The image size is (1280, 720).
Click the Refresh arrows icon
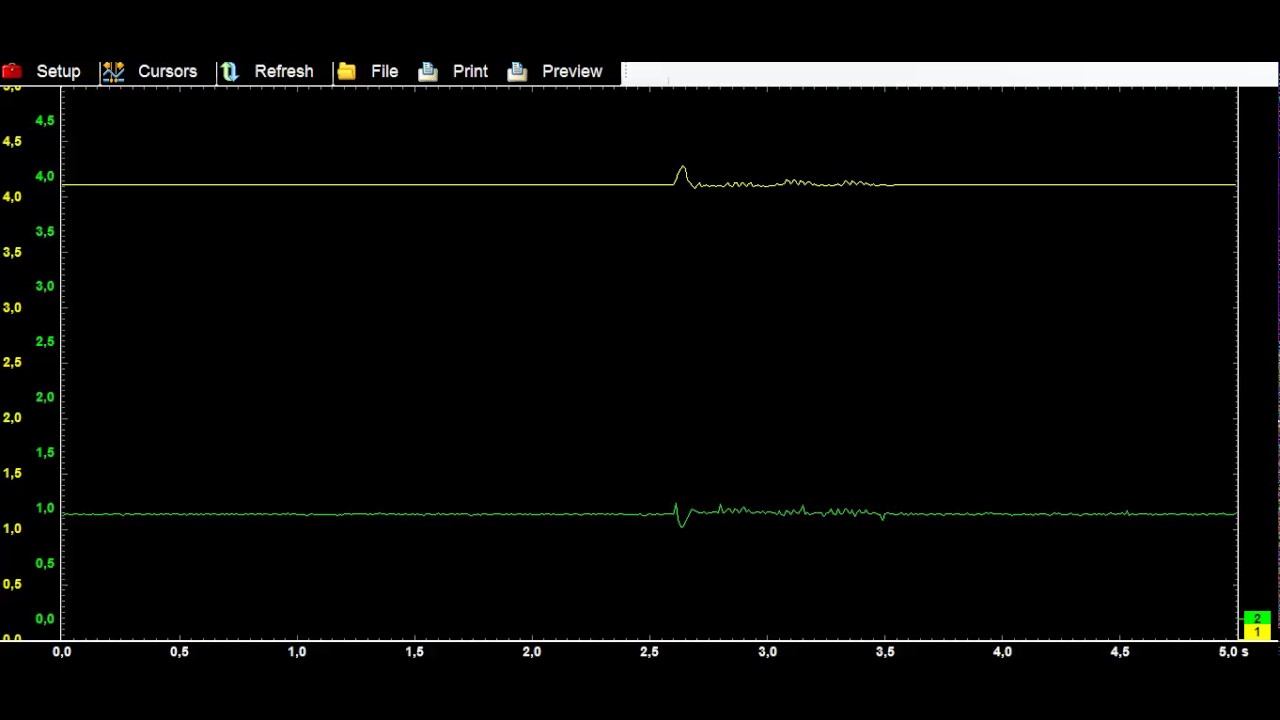point(230,71)
